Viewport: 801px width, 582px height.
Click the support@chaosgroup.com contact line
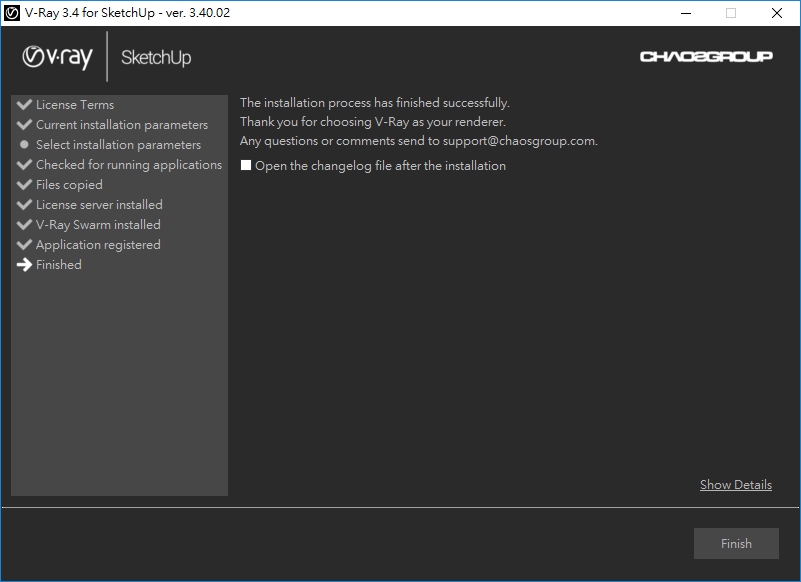click(418, 141)
